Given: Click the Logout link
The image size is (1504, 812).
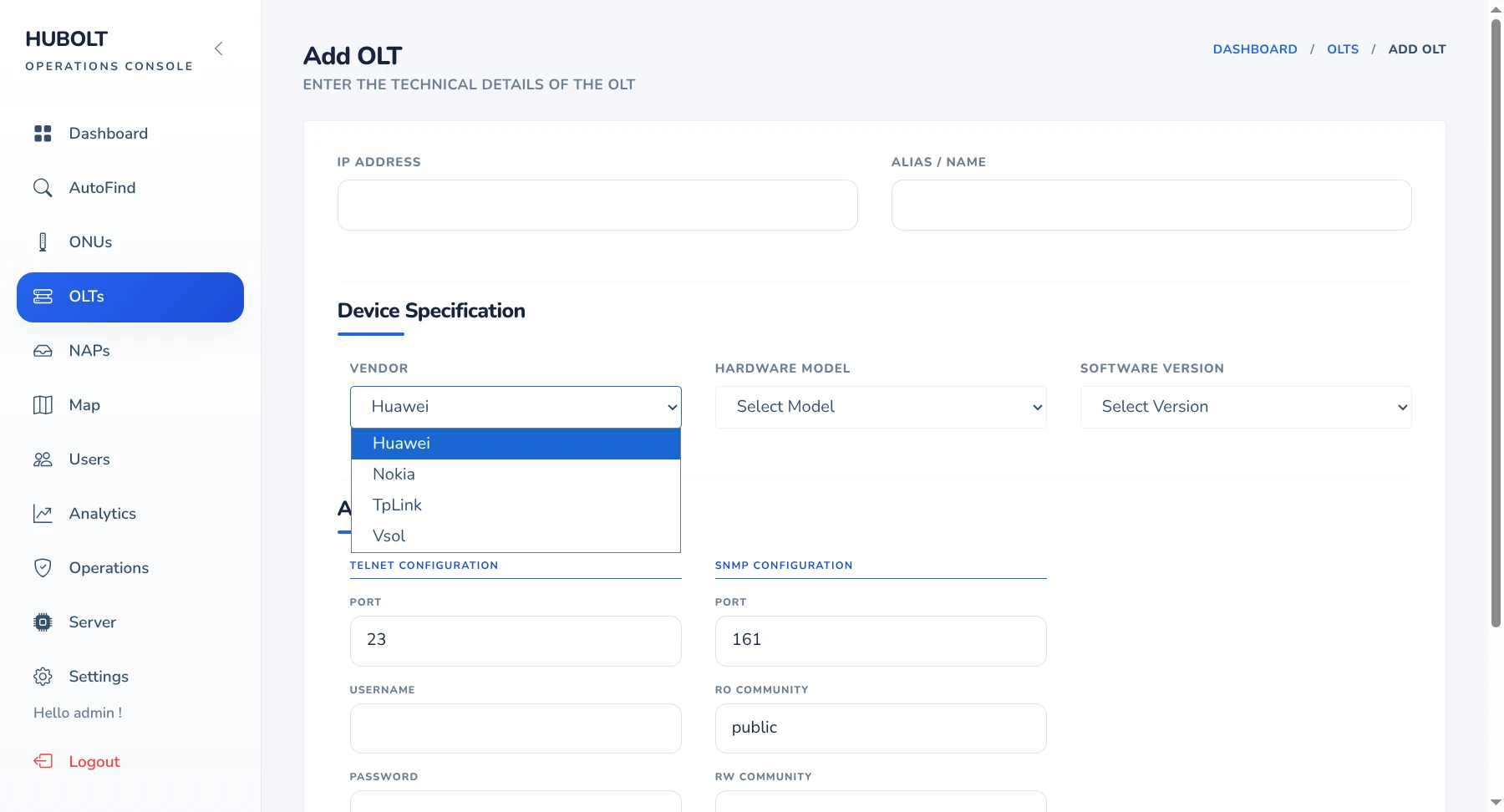Looking at the screenshot, I should pyautogui.click(x=94, y=762).
